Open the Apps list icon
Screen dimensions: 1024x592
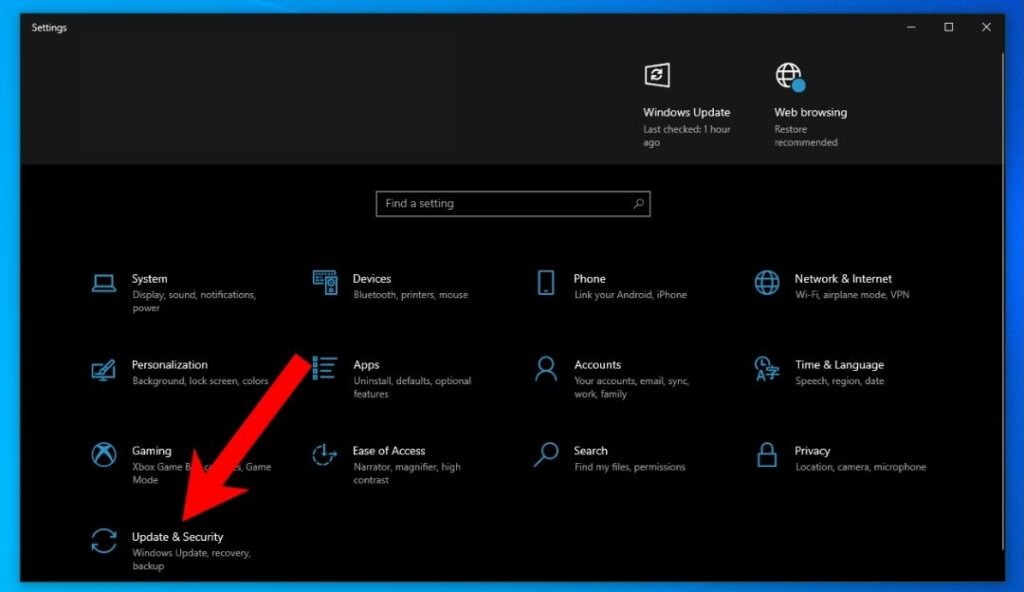[325, 369]
